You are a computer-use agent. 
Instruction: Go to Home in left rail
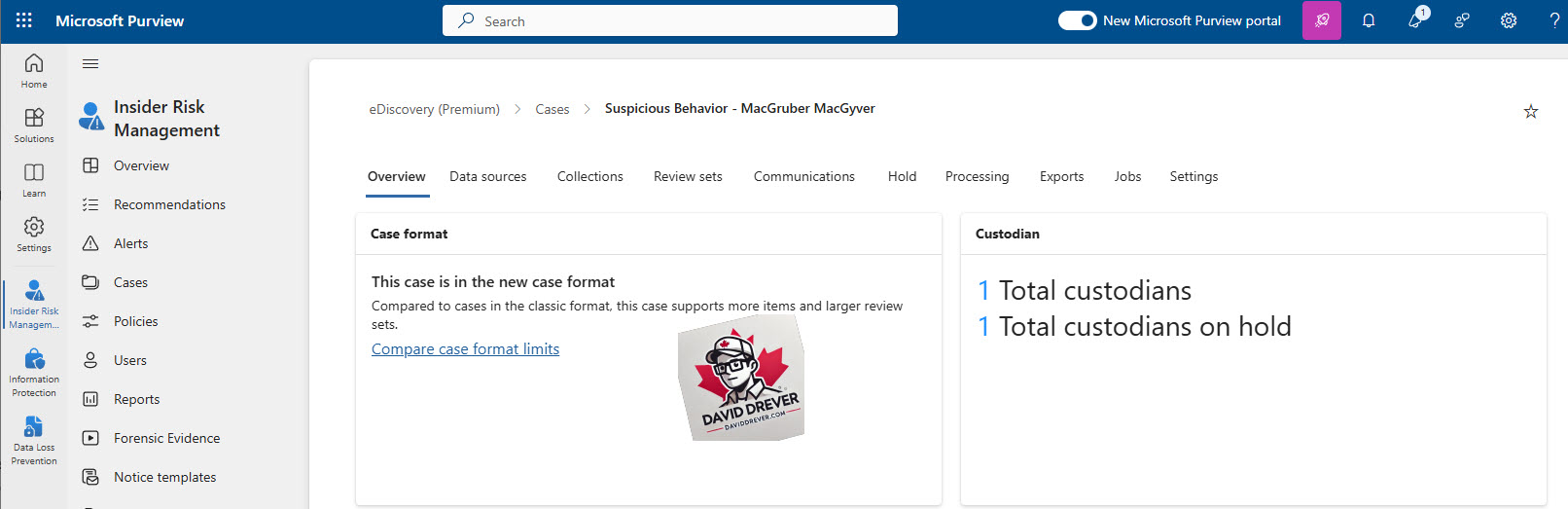(34, 71)
